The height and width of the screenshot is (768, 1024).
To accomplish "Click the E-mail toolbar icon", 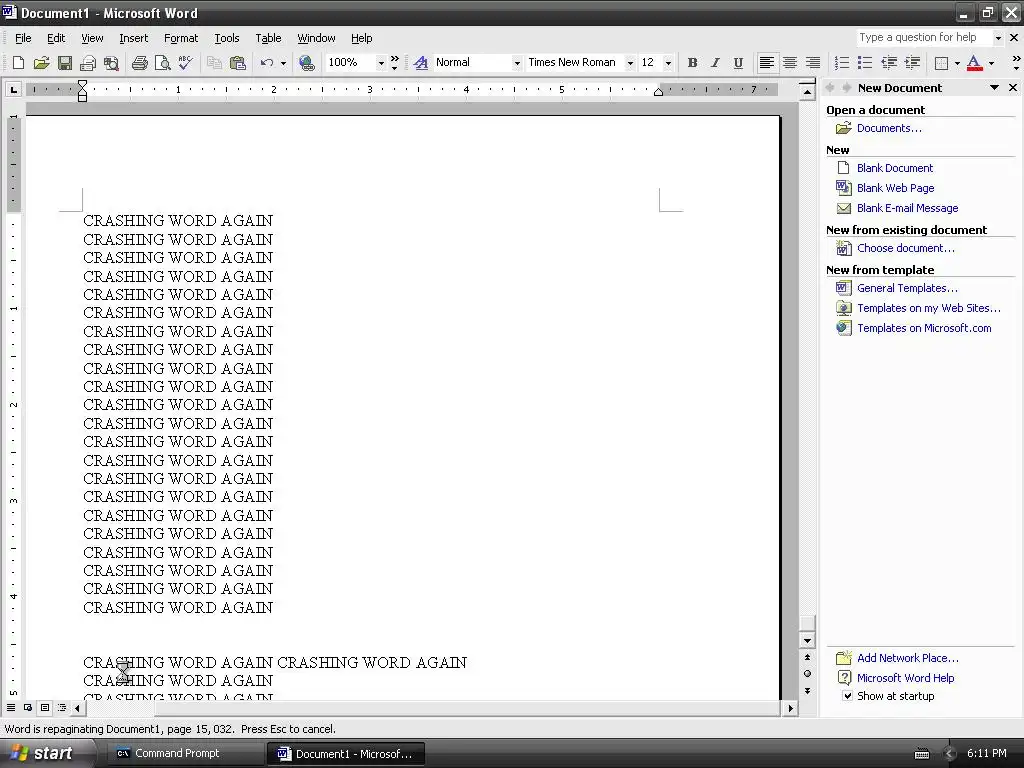I will coord(88,63).
